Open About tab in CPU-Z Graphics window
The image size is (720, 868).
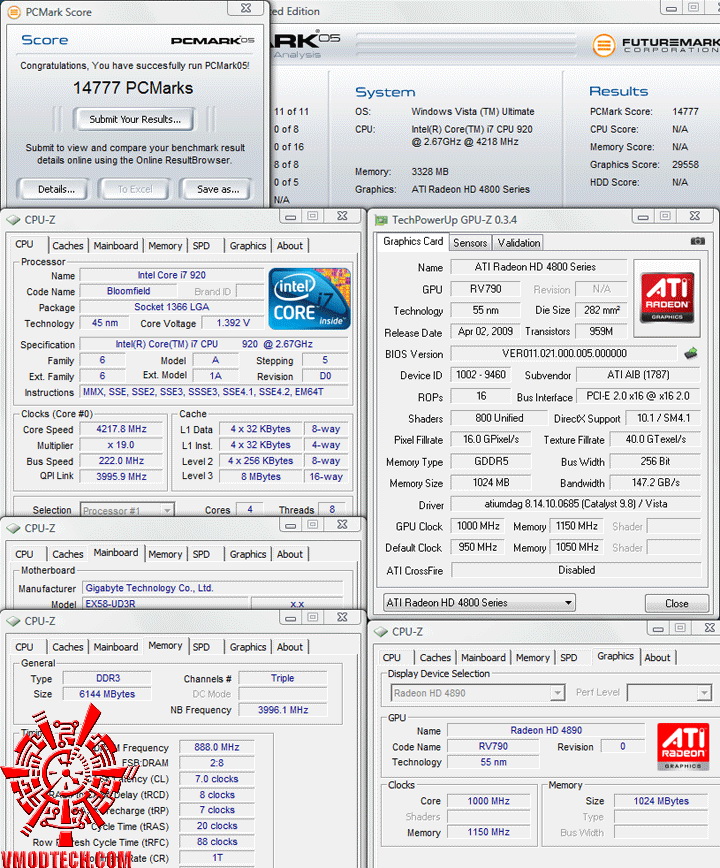click(657, 658)
